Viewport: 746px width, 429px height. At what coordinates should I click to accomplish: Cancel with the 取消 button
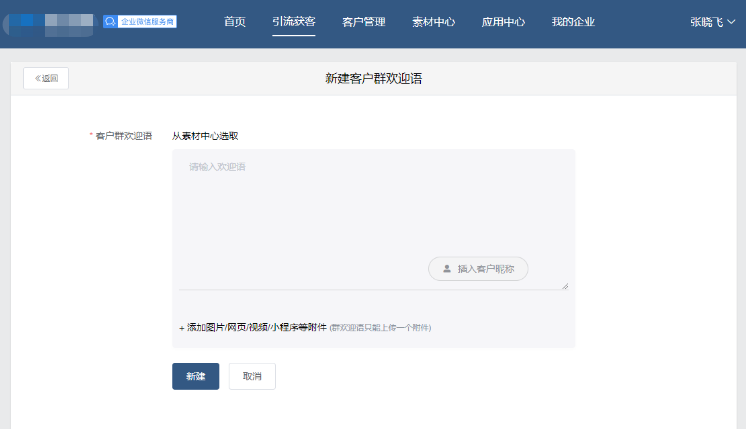coord(252,376)
